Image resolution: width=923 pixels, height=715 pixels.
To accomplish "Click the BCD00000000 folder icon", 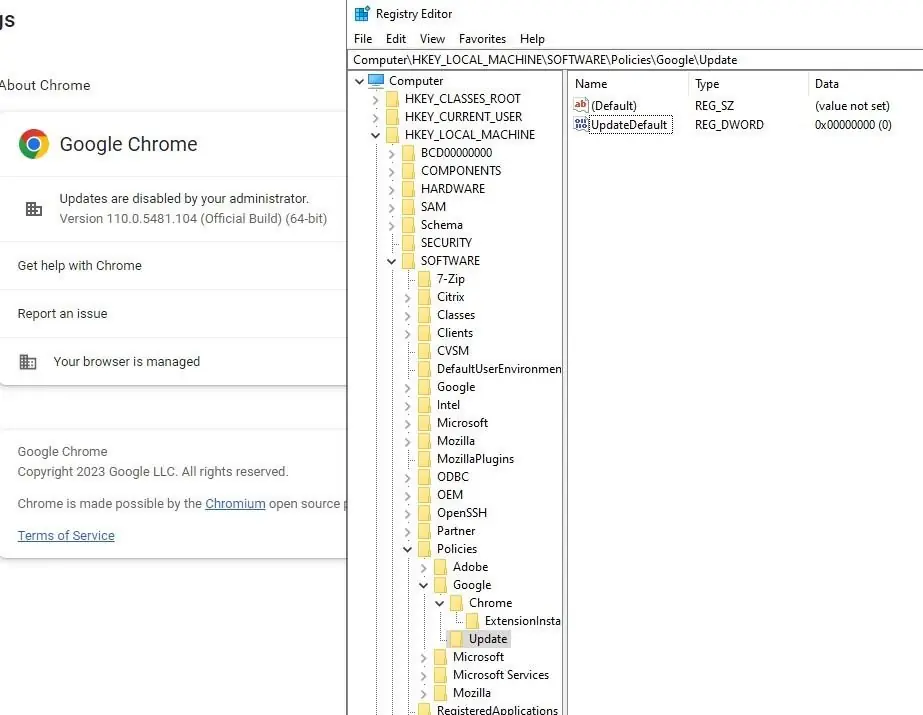I will click(408, 153).
